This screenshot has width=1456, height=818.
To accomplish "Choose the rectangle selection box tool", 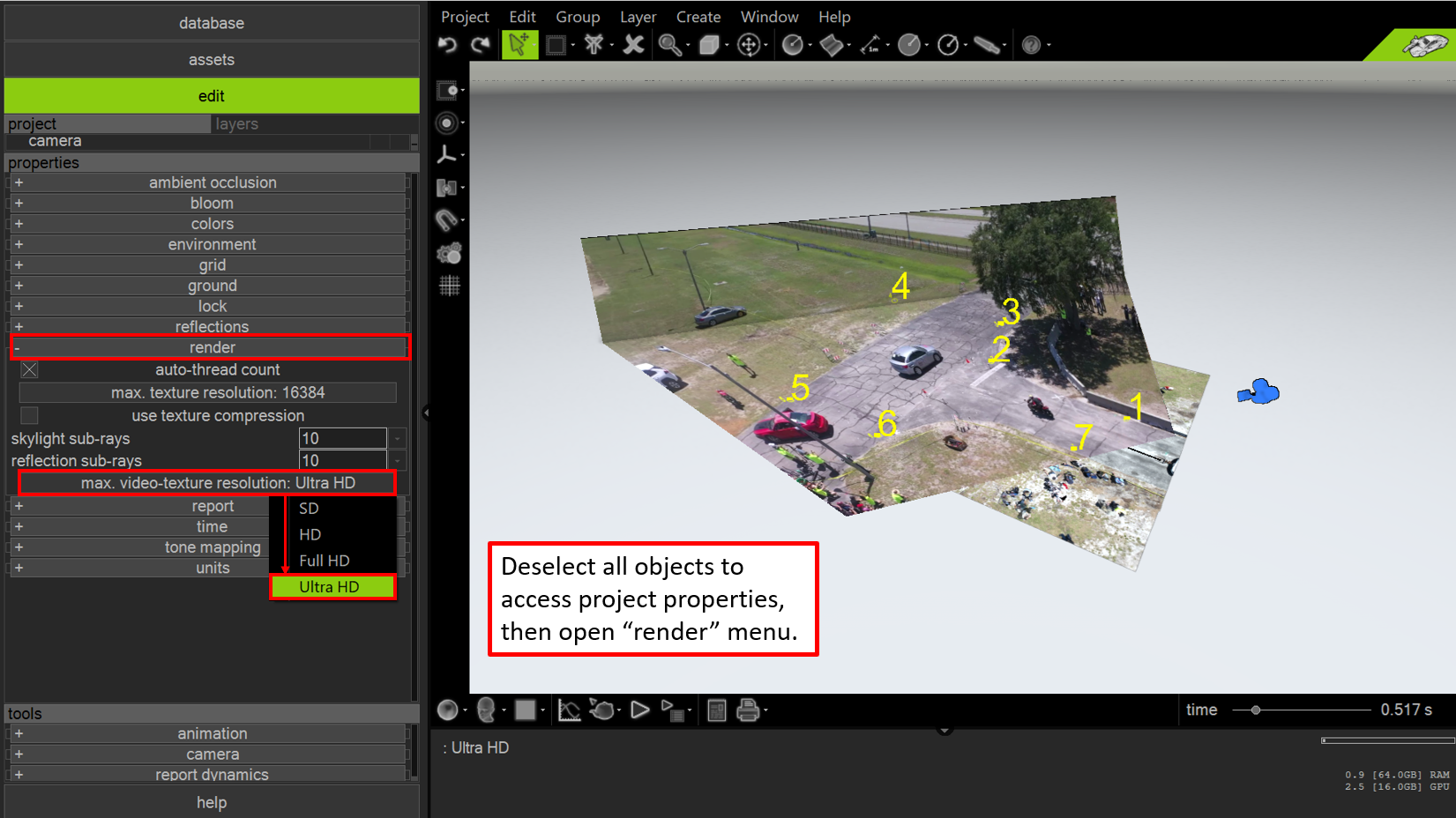I will pyautogui.click(x=556, y=45).
